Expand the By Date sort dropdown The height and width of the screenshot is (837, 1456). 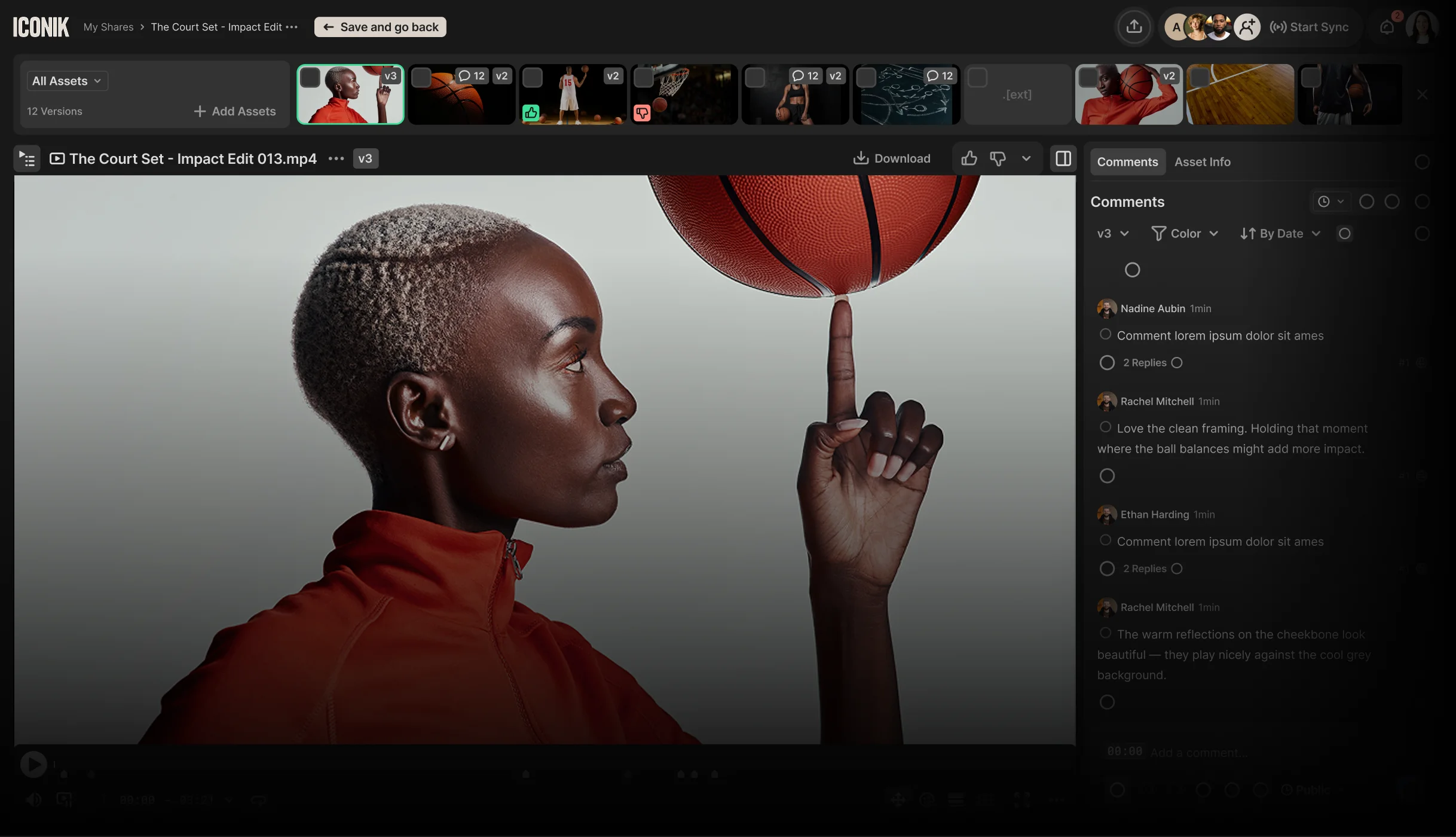click(x=1279, y=233)
